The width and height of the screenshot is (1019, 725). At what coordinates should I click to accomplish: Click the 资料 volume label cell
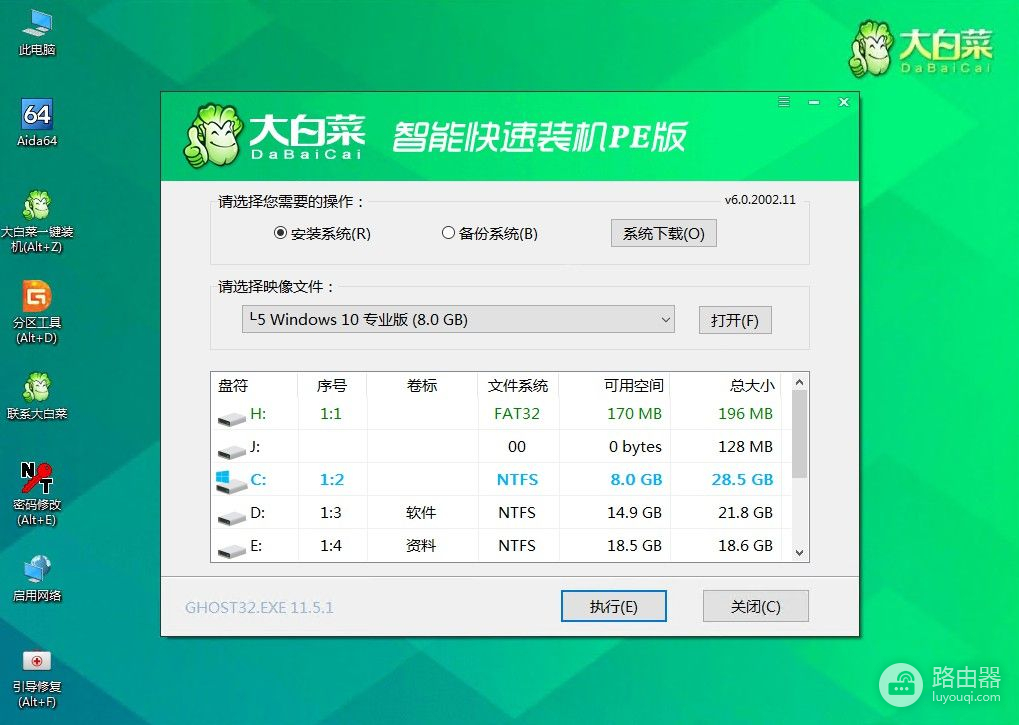421,546
